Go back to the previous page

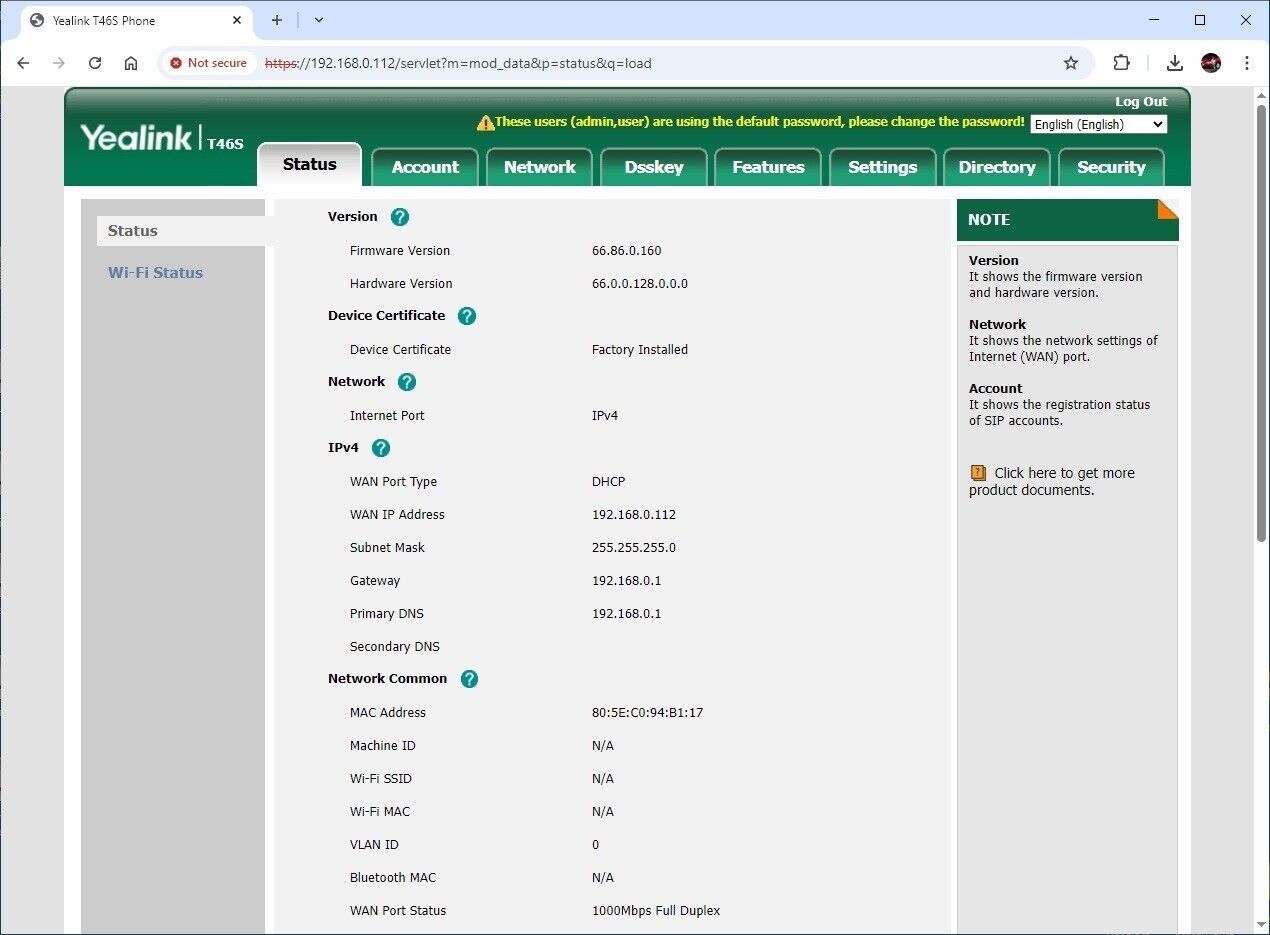(x=24, y=63)
